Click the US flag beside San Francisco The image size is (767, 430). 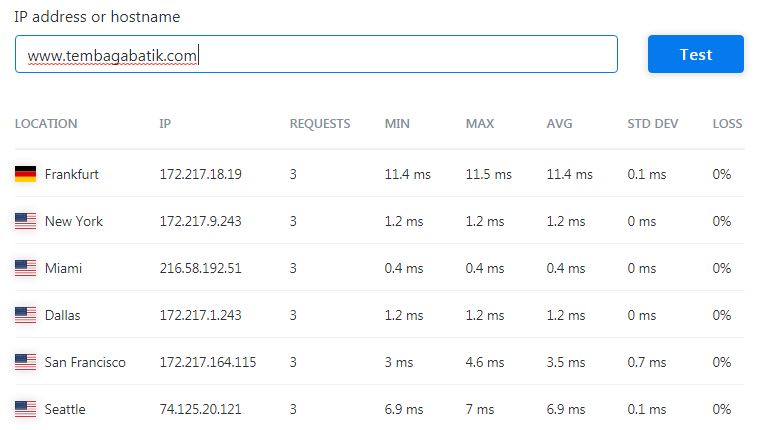[x=25, y=362]
